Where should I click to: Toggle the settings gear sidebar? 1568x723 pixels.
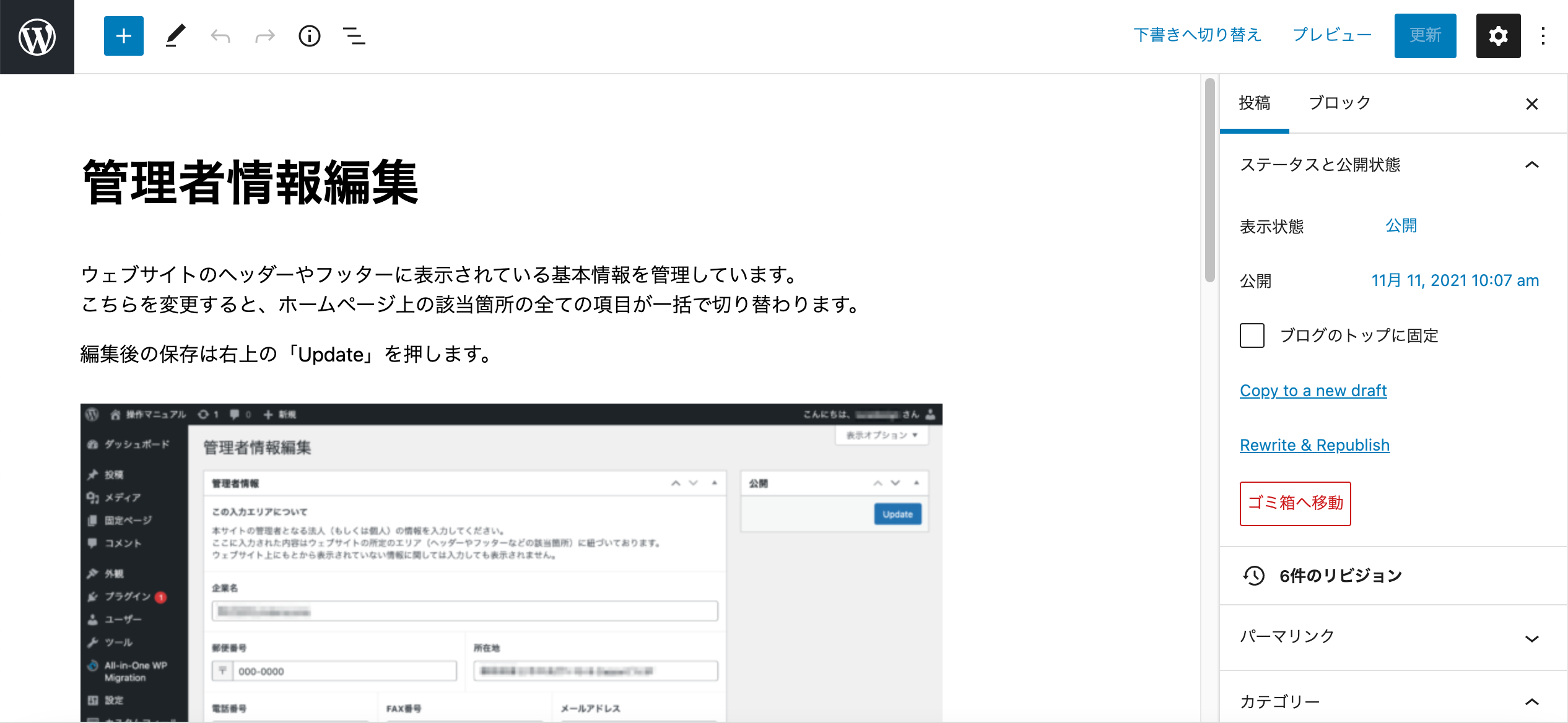click(x=1498, y=36)
